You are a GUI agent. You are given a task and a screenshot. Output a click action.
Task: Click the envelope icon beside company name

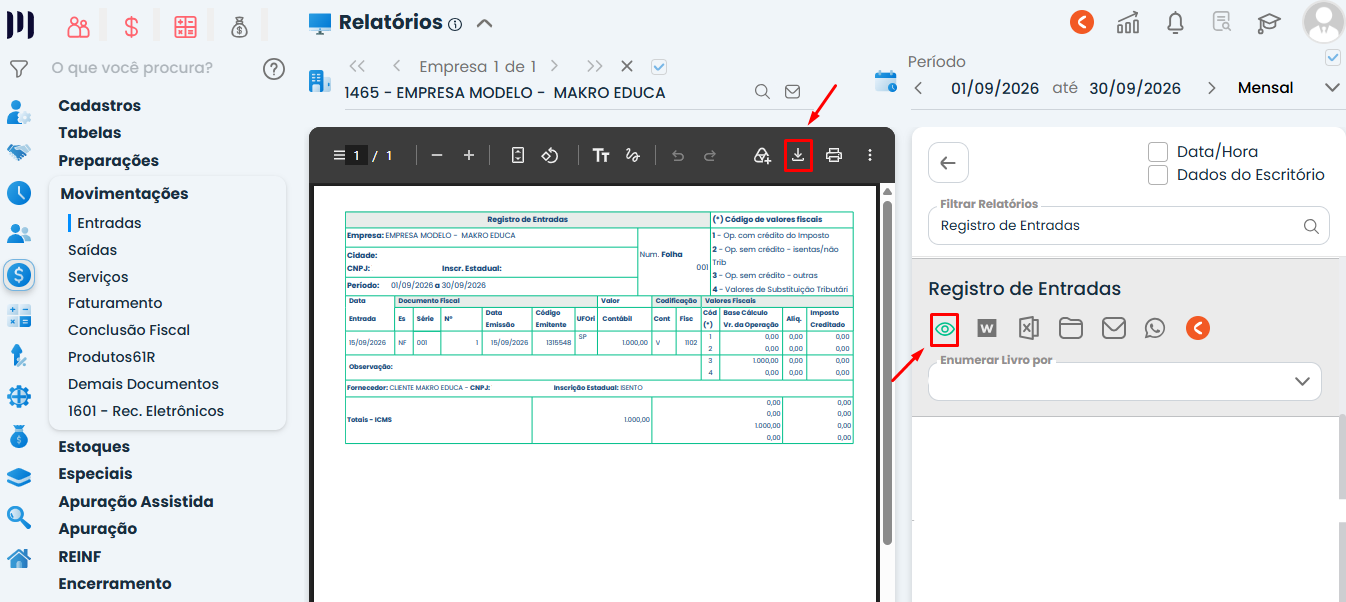pos(792,92)
